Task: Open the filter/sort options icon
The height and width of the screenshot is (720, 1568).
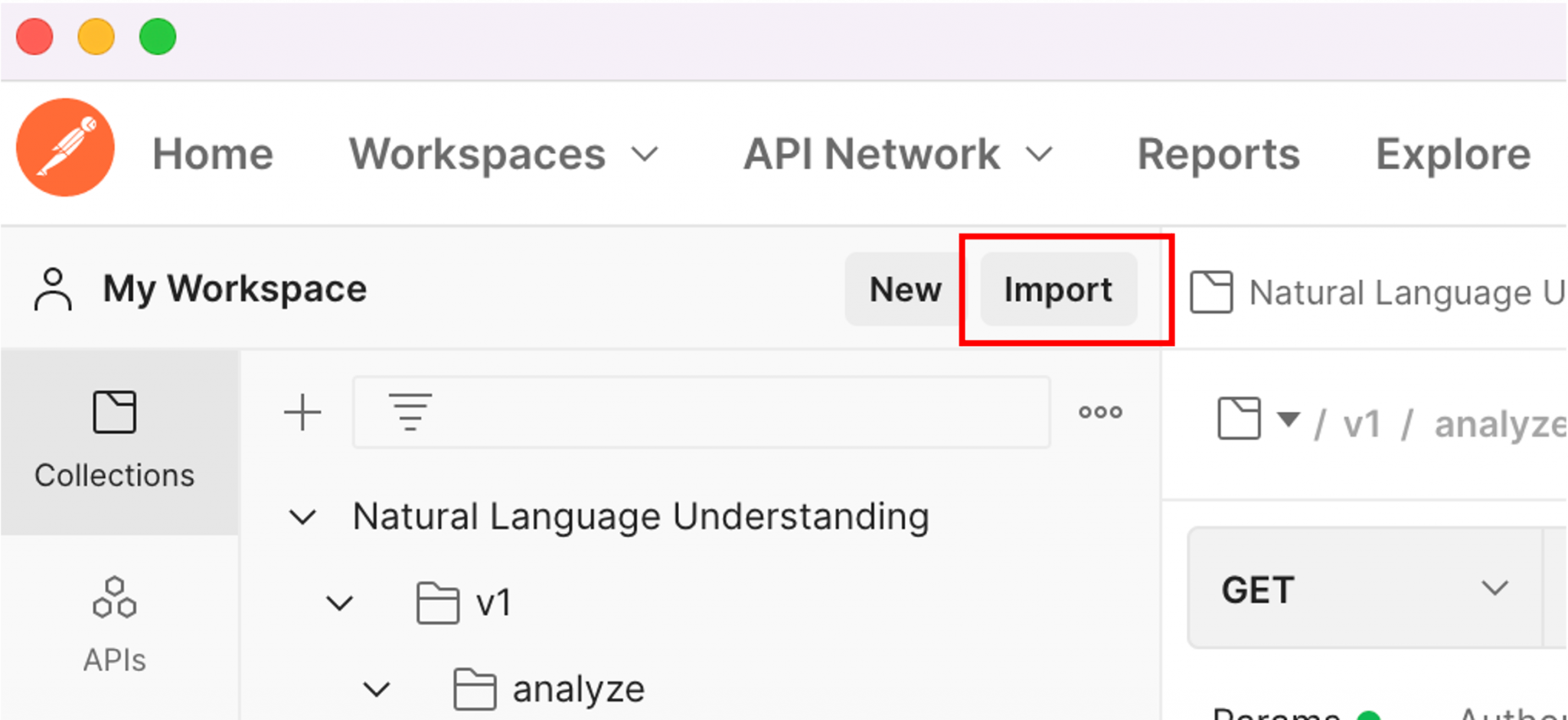Action: point(411,412)
